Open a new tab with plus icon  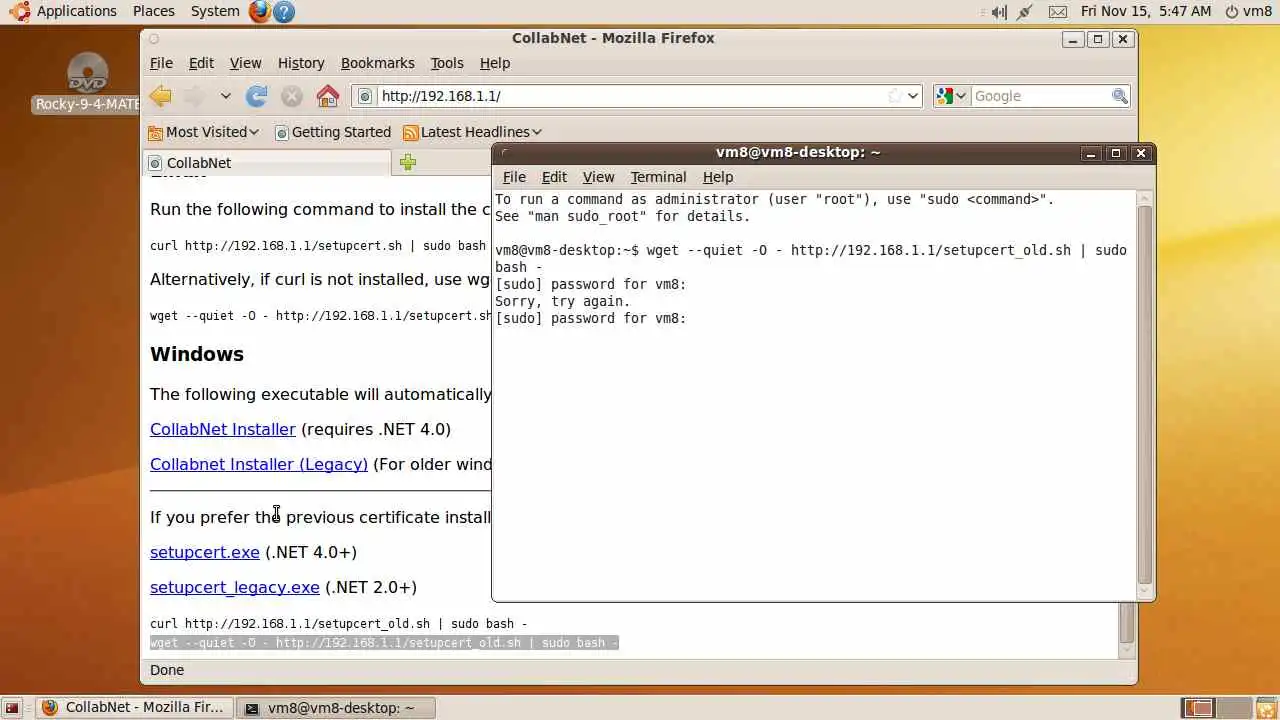408,163
